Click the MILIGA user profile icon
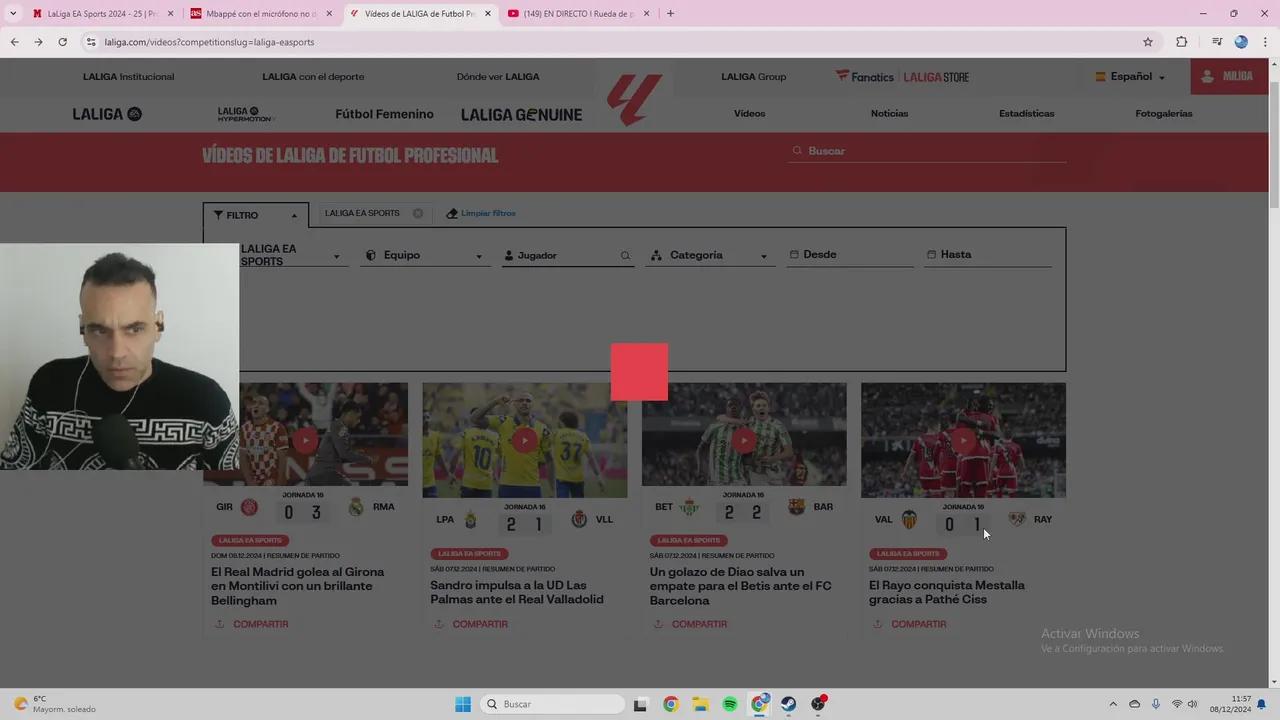Screen dimensions: 1280x720 [x=1207, y=77]
